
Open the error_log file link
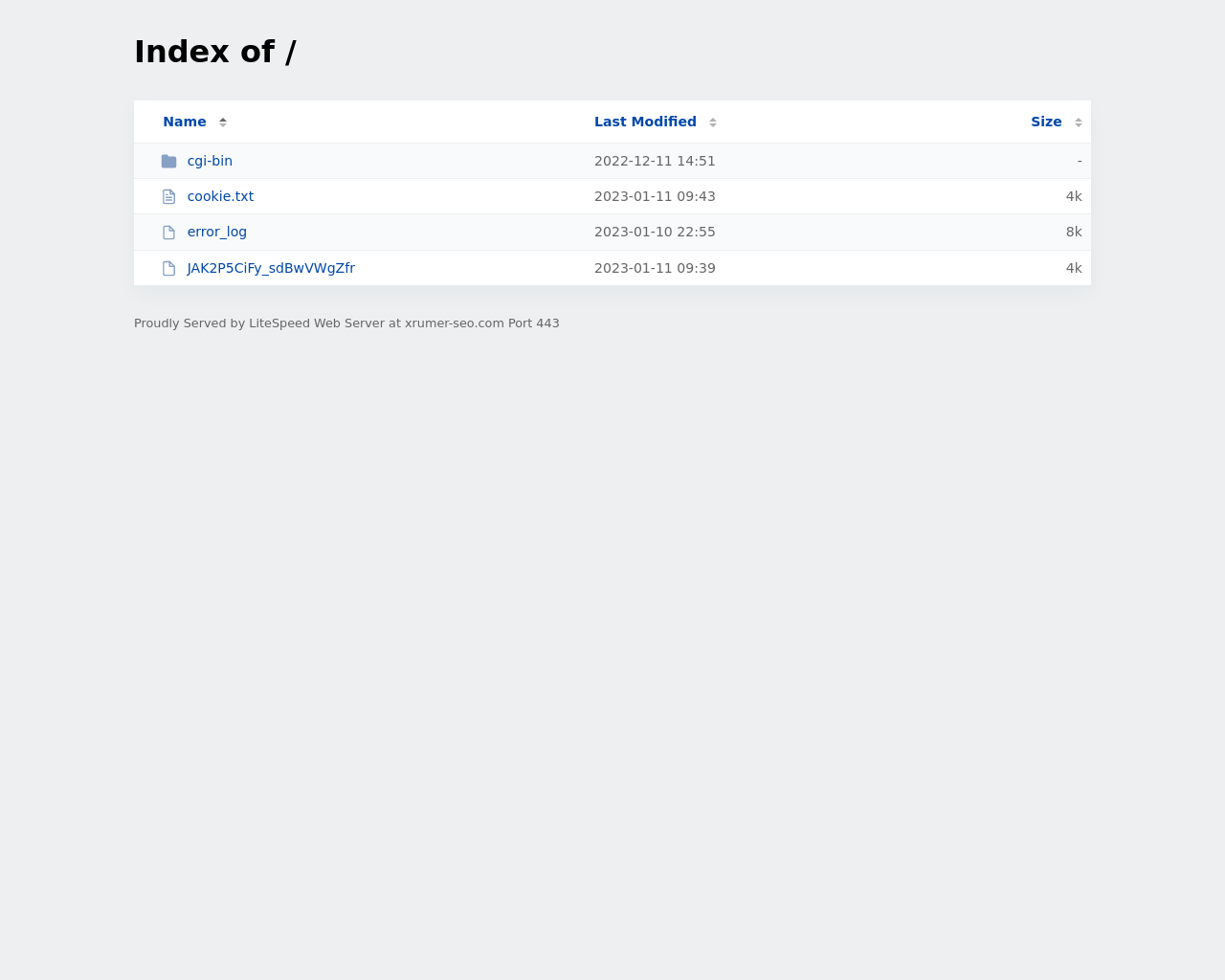217,232
